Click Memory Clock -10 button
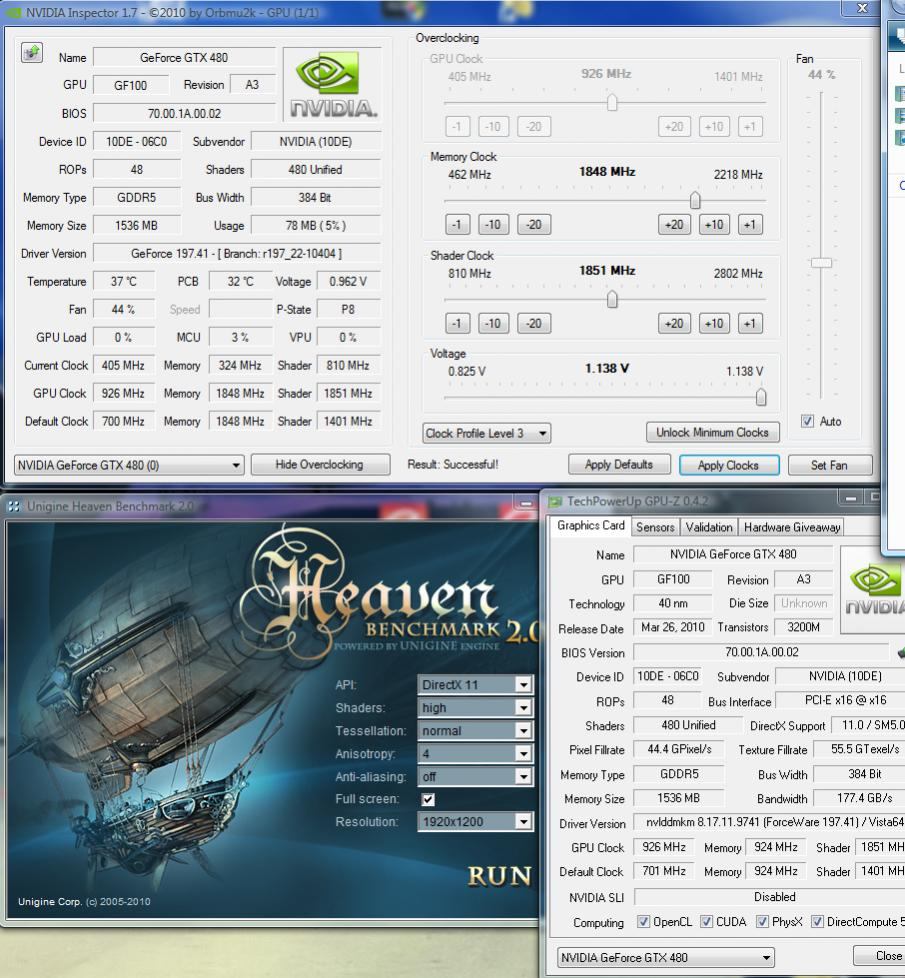 click(493, 225)
